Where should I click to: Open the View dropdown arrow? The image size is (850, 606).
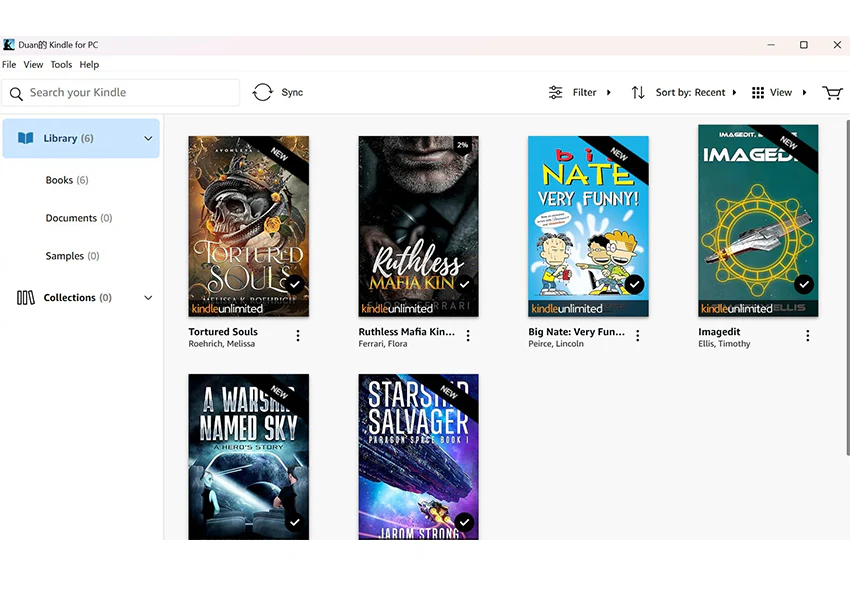tap(804, 93)
